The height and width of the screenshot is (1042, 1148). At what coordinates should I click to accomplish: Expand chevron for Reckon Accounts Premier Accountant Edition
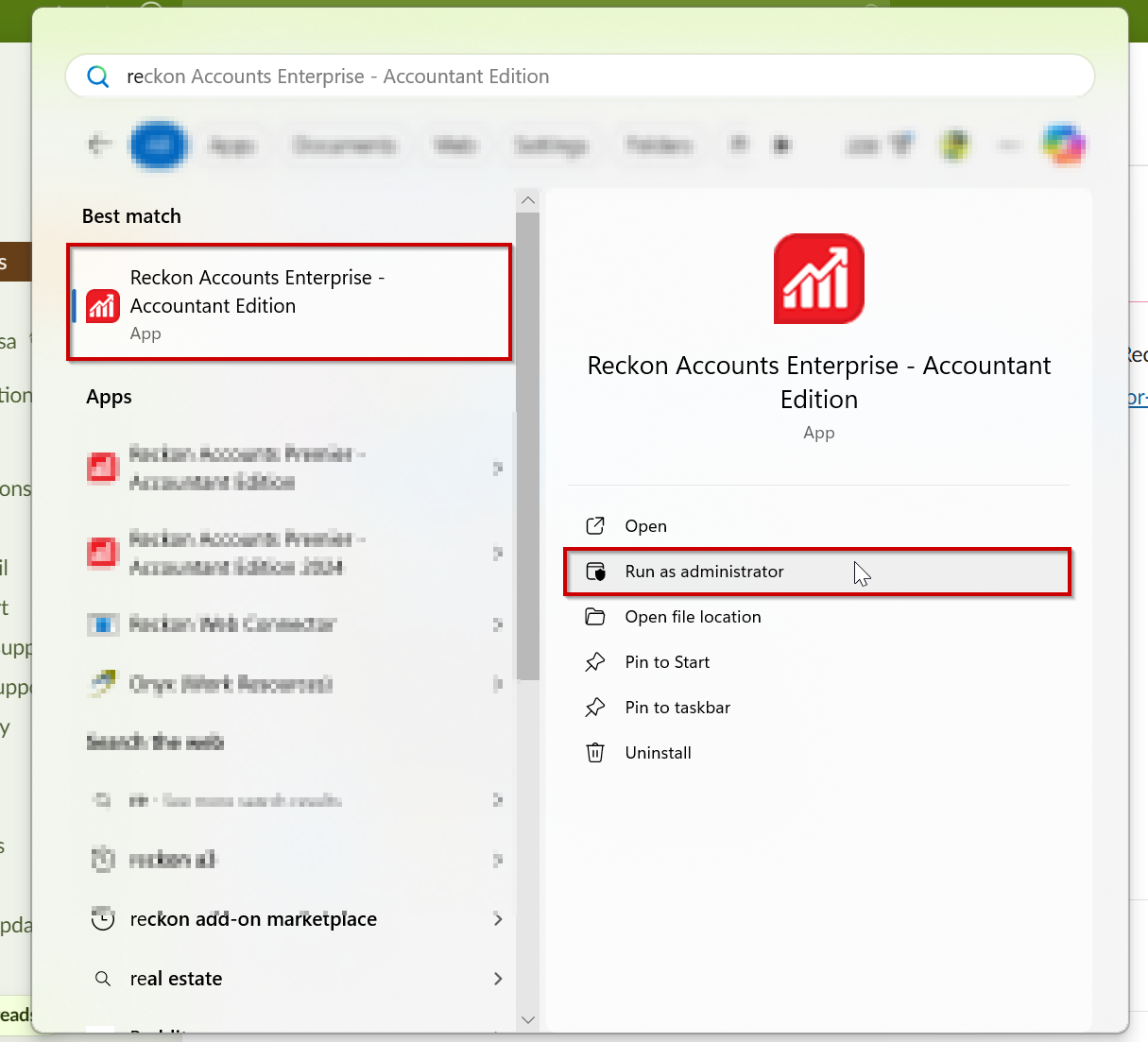[498, 468]
